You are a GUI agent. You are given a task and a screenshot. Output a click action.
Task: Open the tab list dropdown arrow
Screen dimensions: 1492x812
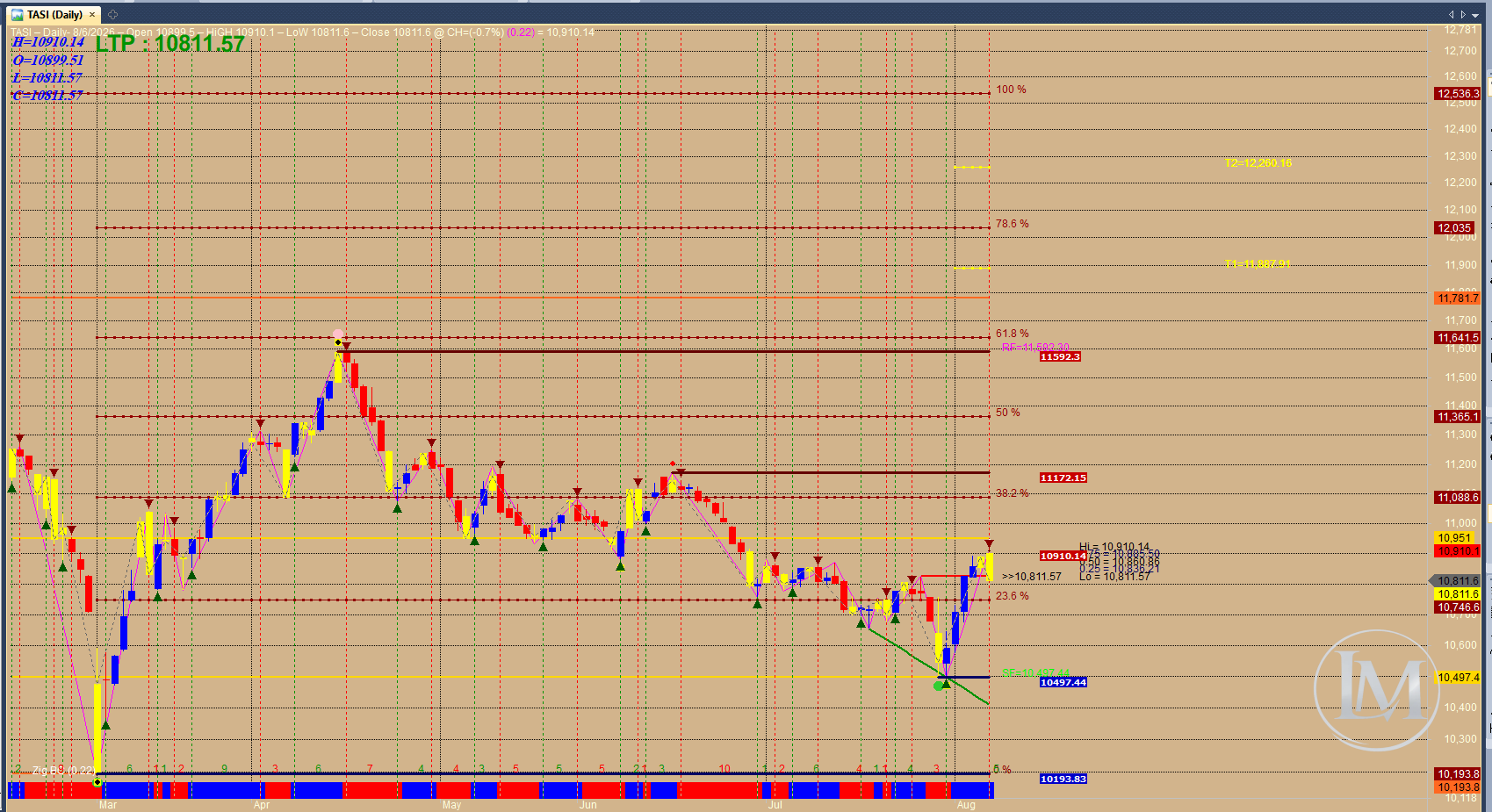click(1475, 15)
